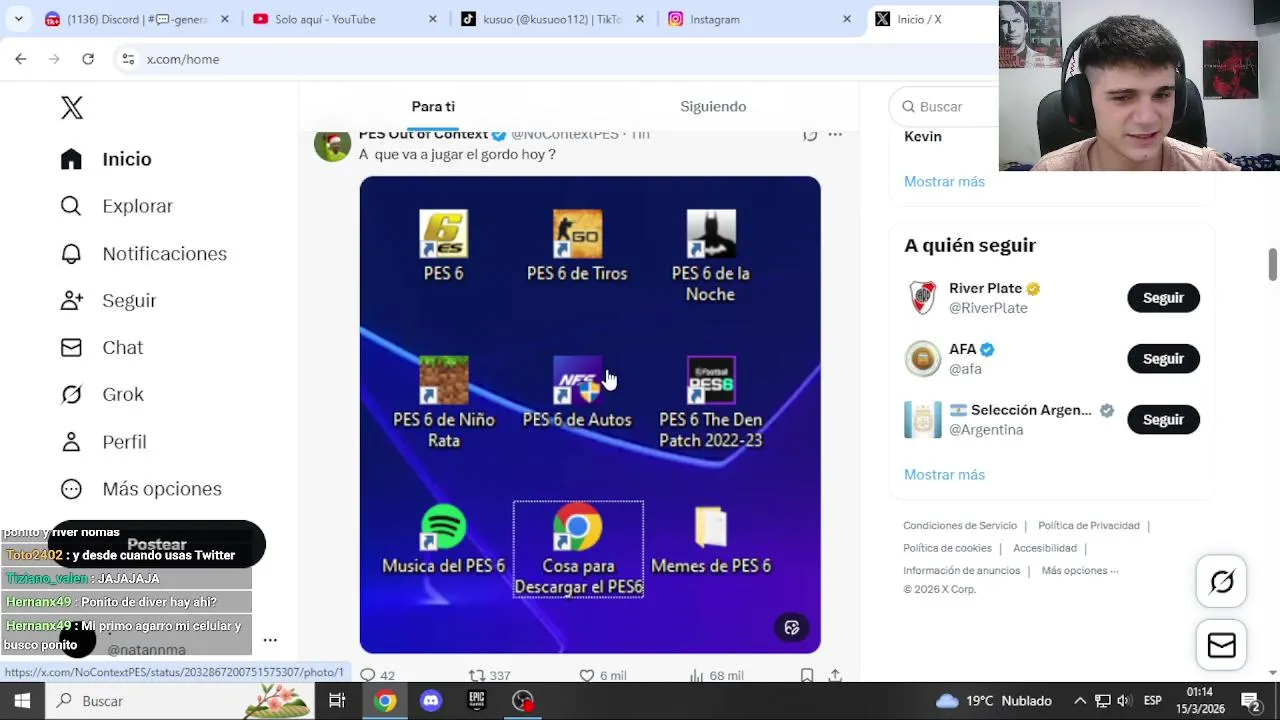Image resolution: width=1280 pixels, height=720 pixels.
Task: Click the magnifier icon beside Explorar
Action: click(71, 206)
